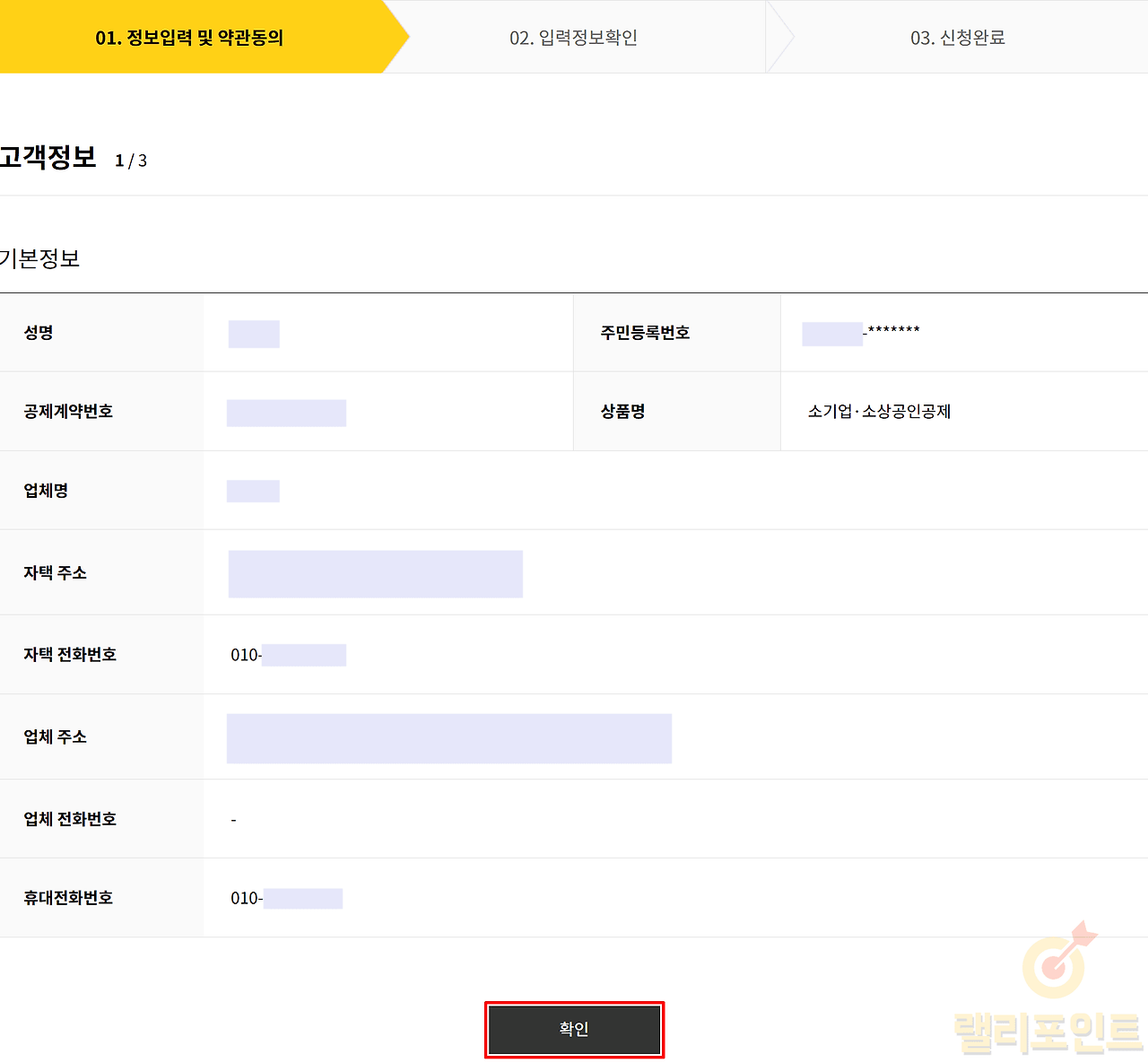Select the masked 업체명 value
Viewport: 1148px width, 1063px height.
tap(253, 492)
